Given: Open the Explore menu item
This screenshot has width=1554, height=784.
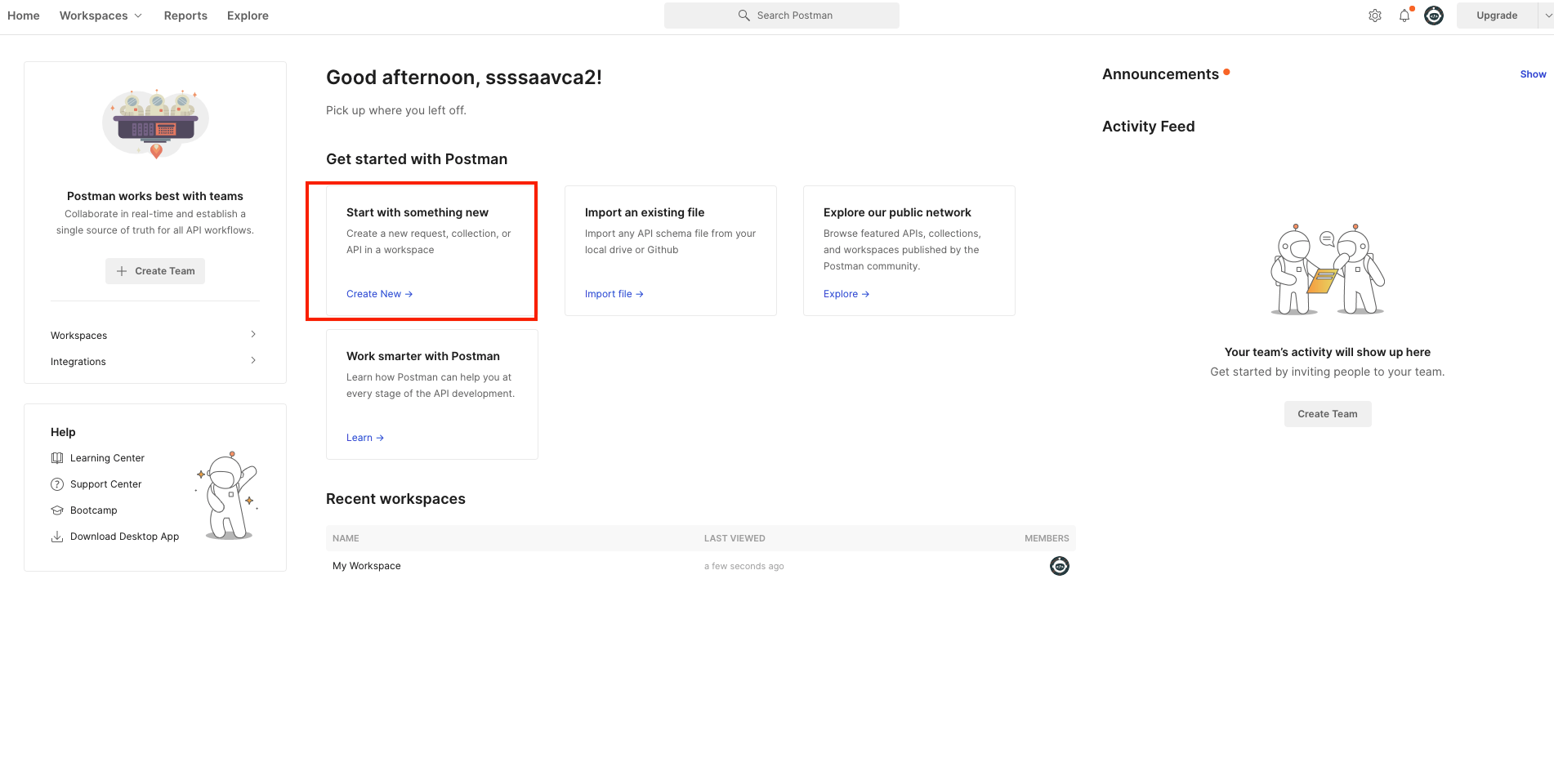Looking at the screenshot, I should 248,16.
